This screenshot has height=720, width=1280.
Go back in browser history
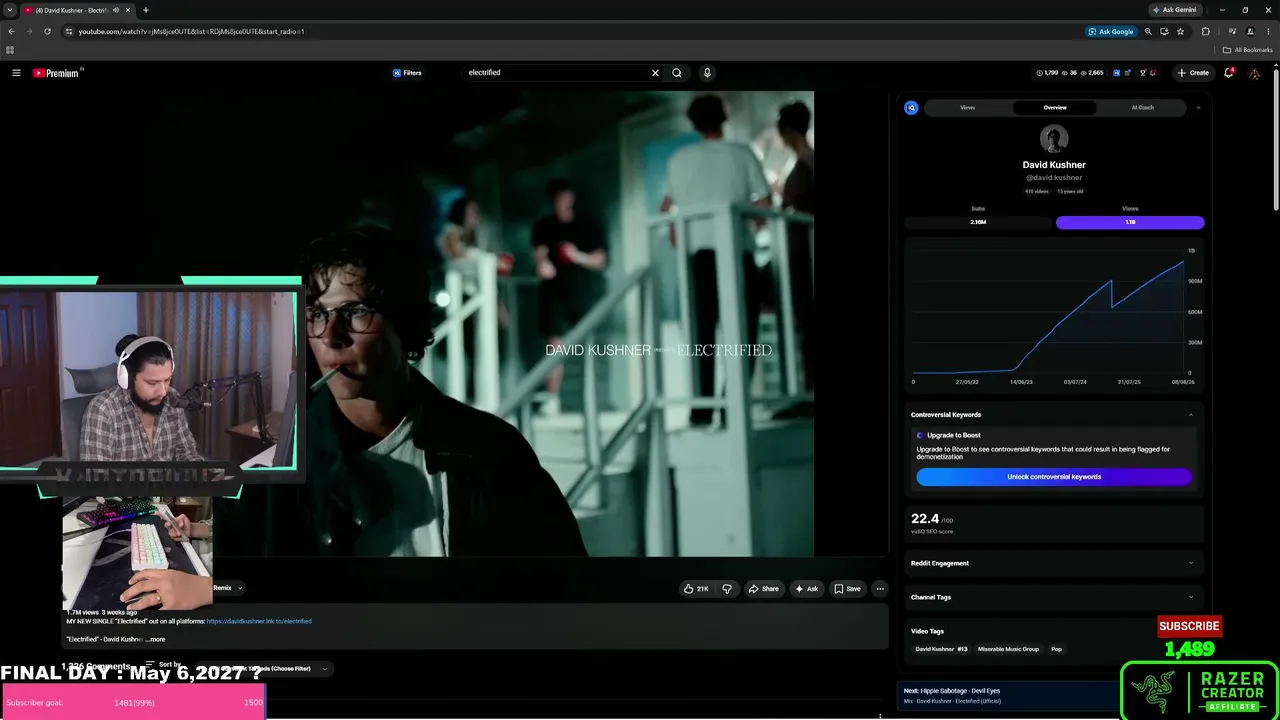click(x=11, y=31)
